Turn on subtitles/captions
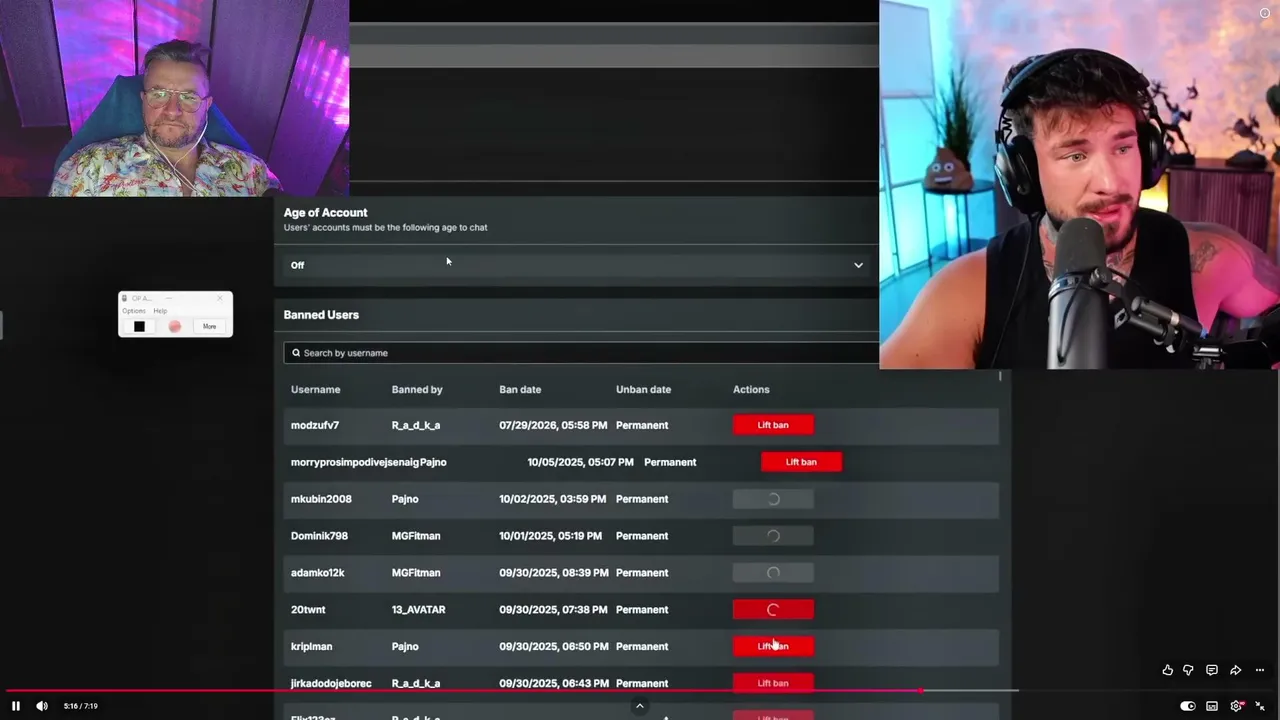The width and height of the screenshot is (1280, 720). [1212, 706]
